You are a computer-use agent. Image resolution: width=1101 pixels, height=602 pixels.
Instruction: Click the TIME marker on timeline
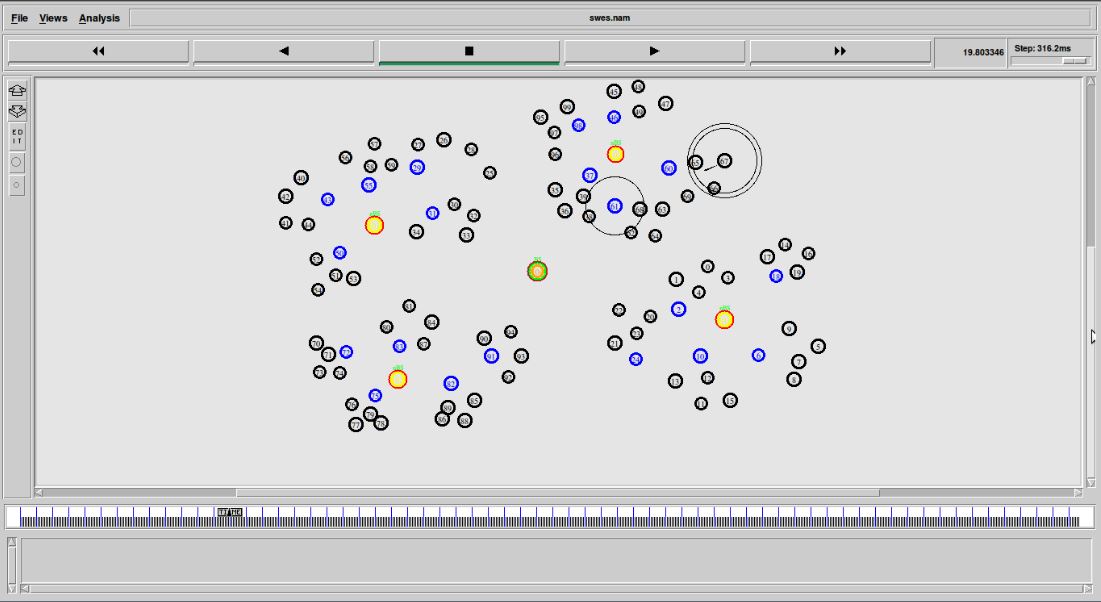pyautogui.click(x=230, y=512)
